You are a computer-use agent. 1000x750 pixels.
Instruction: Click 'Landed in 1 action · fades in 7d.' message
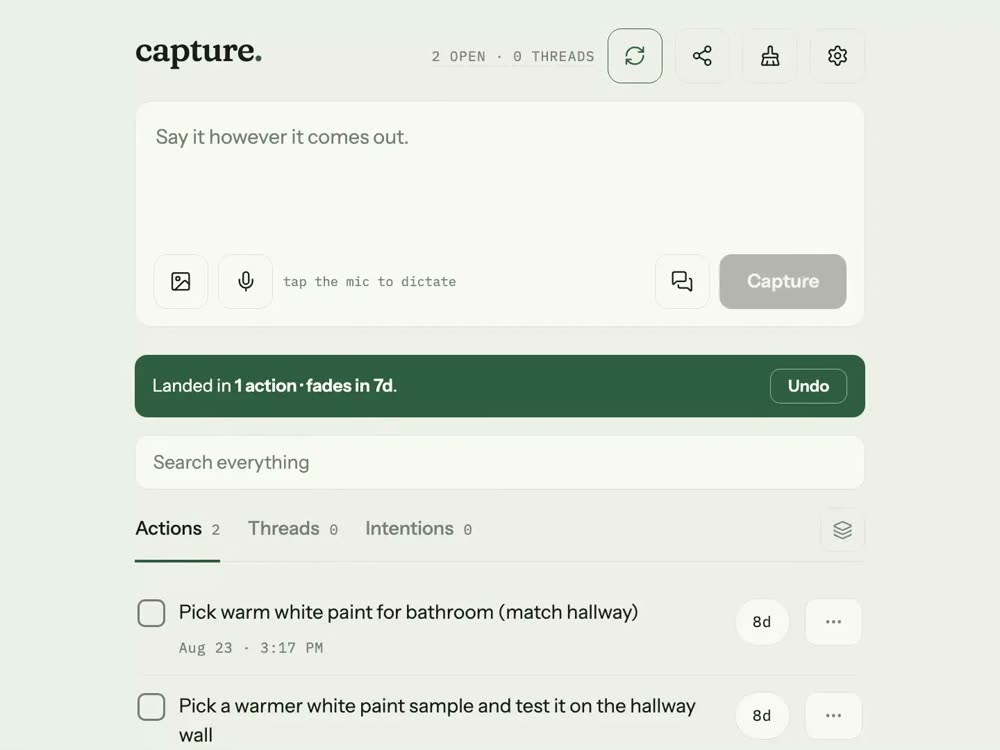274,386
